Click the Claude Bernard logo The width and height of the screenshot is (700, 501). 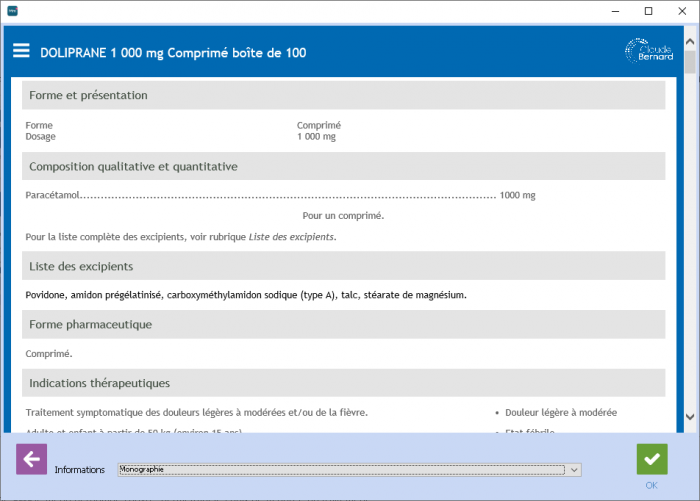coord(649,51)
